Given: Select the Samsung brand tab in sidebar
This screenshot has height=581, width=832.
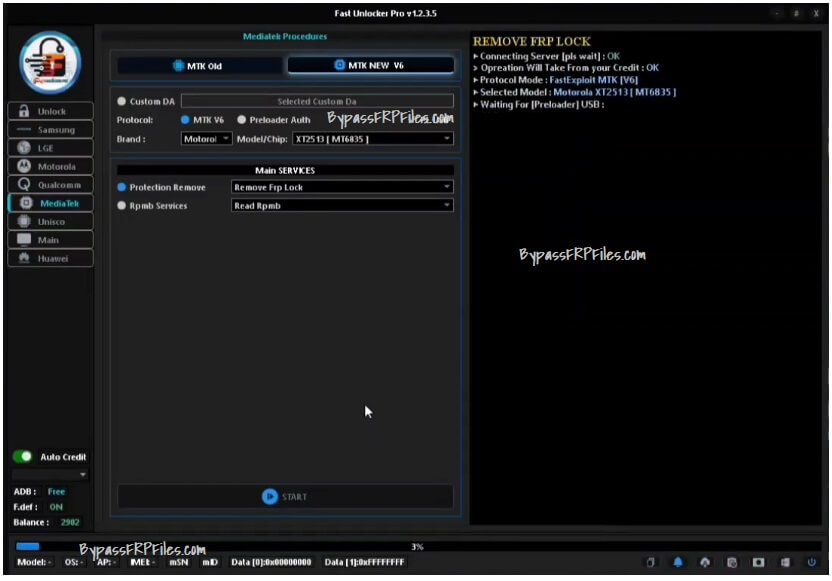Looking at the screenshot, I should [x=50, y=129].
